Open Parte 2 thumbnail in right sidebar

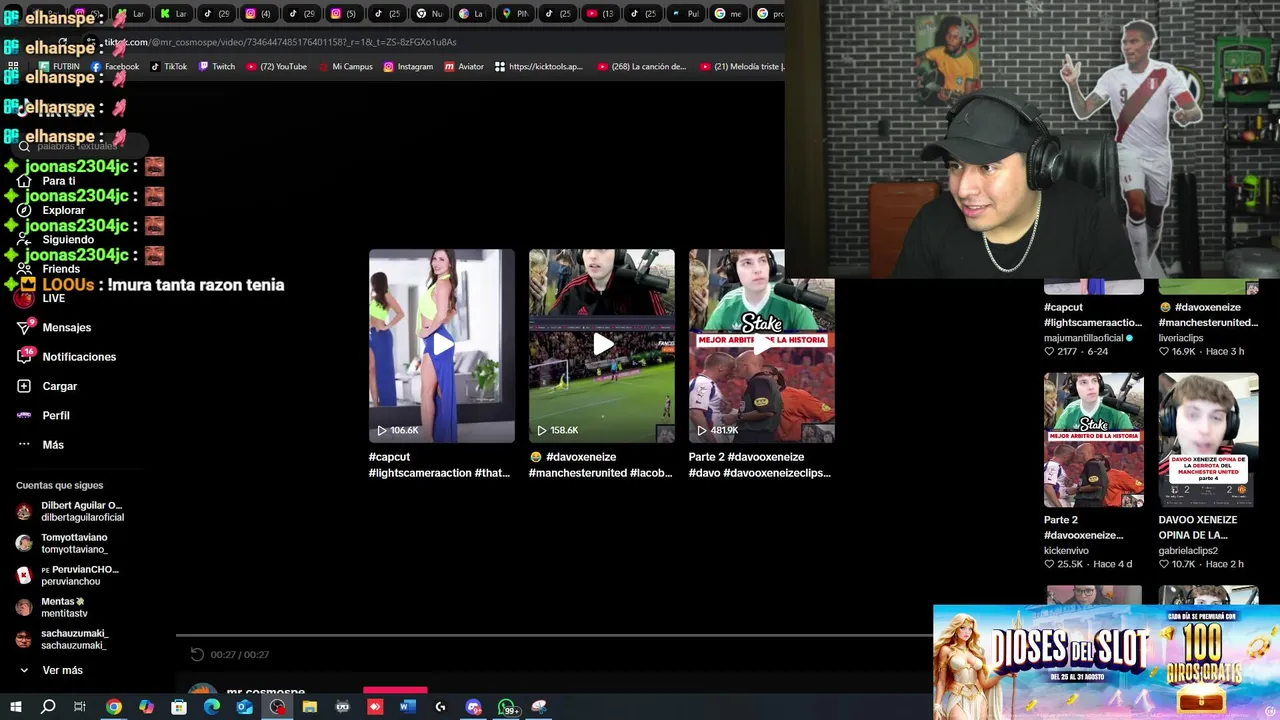(1094, 440)
